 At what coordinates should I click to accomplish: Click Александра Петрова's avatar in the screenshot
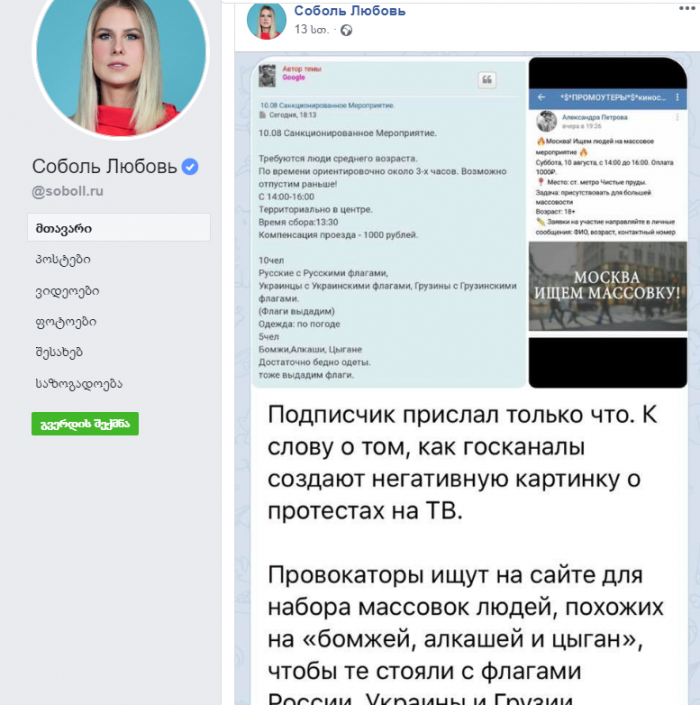546,121
